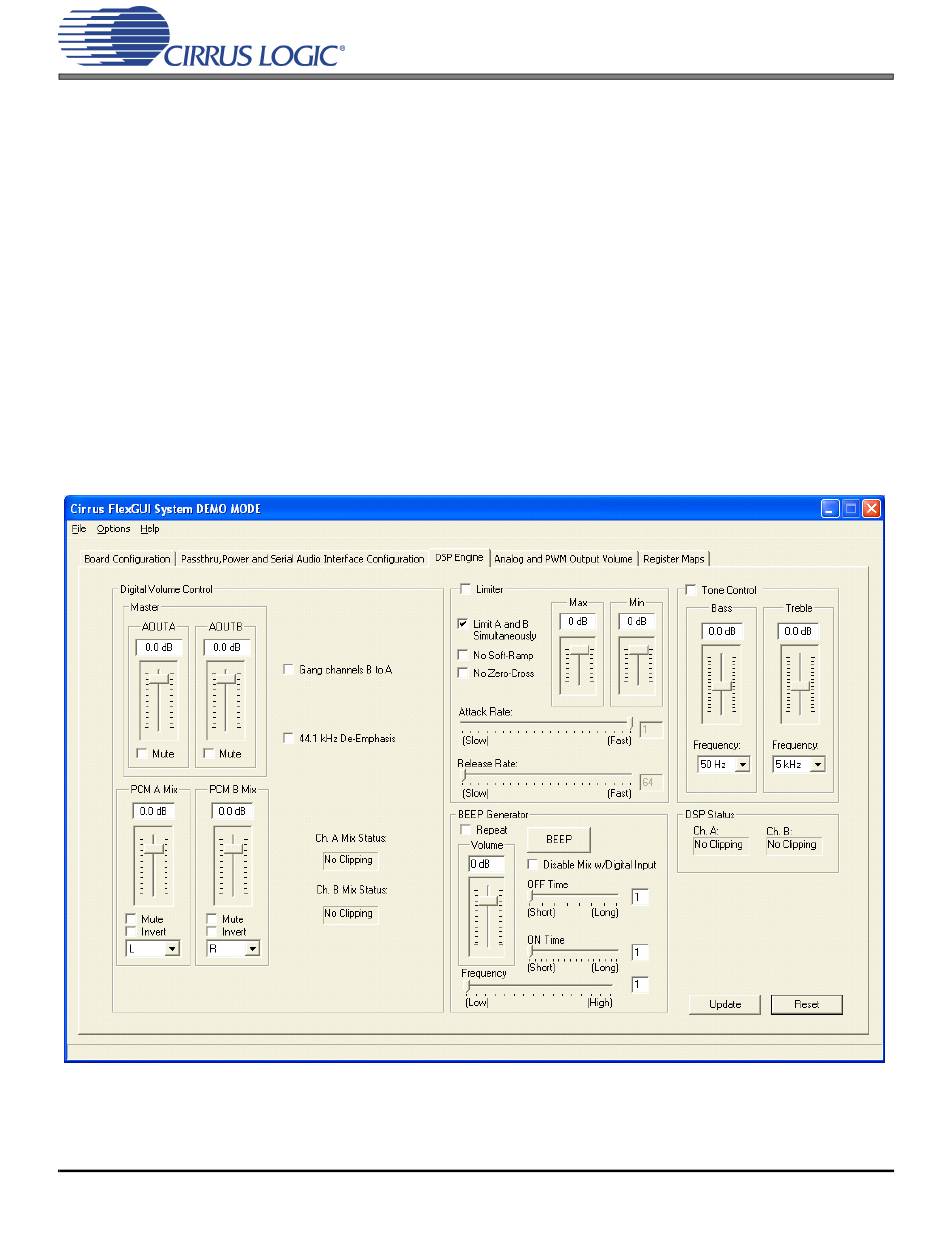Image resolution: width=950 pixels, height=1250 pixels.
Task: Toggle Gang channels B to A
Action: tap(289, 669)
